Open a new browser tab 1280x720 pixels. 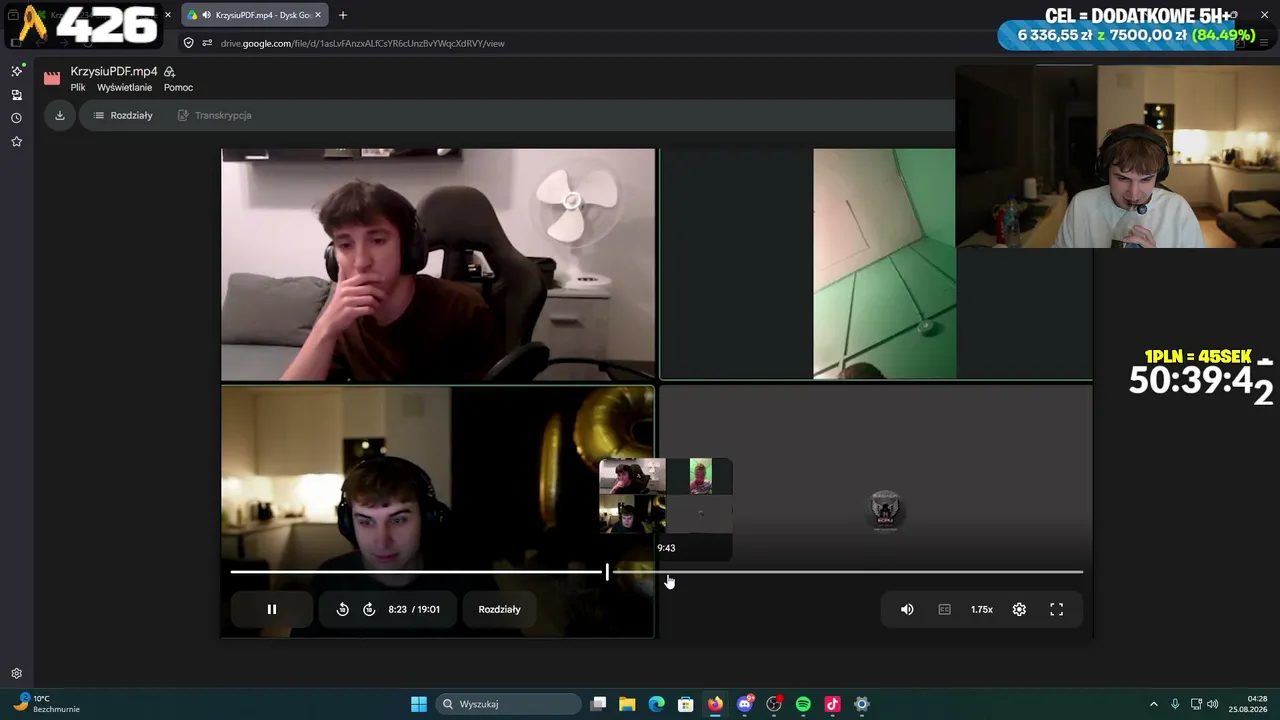point(343,15)
